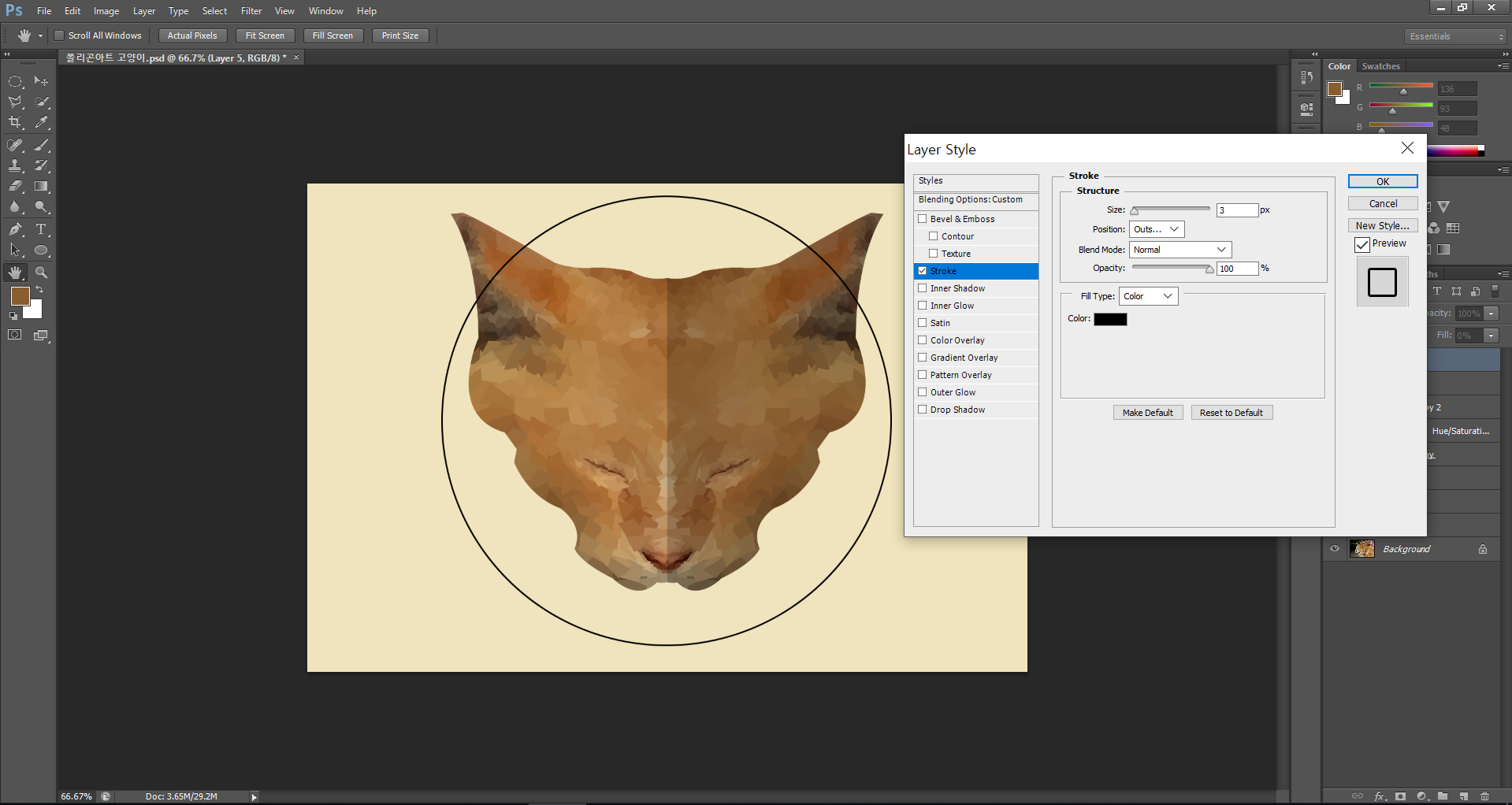The width and height of the screenshot is (1512, 805).
Task: Select the Brush tool
Action: pos(41,145)
